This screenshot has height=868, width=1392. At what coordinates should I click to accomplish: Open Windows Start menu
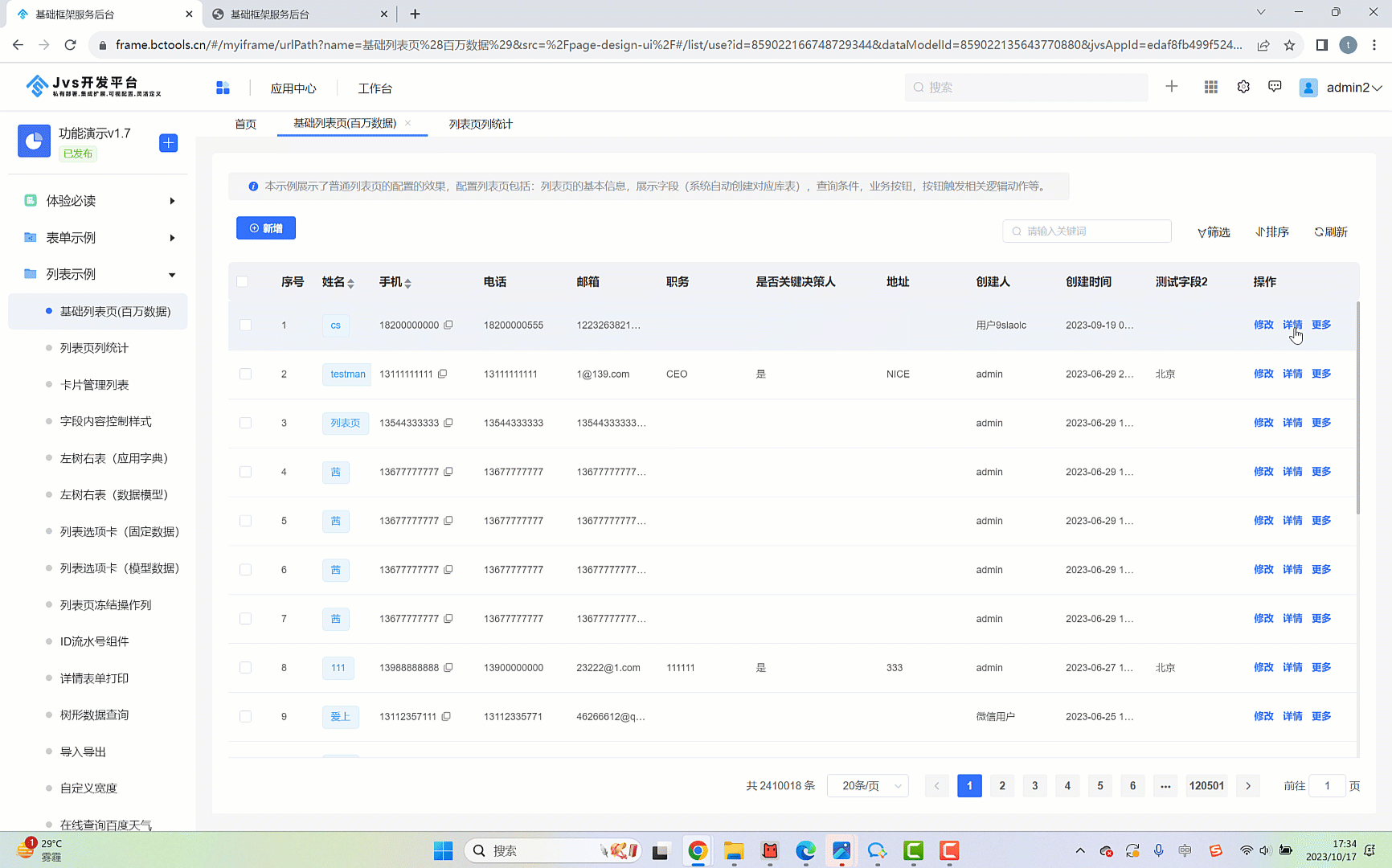coord(443,850)
